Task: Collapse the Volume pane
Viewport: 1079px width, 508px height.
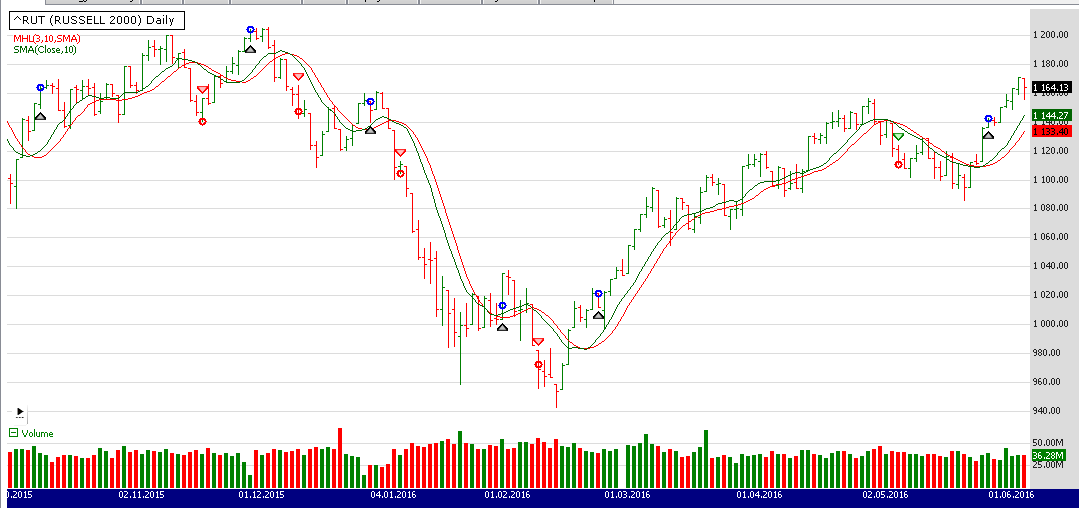Action: click(x=13, y=433)
